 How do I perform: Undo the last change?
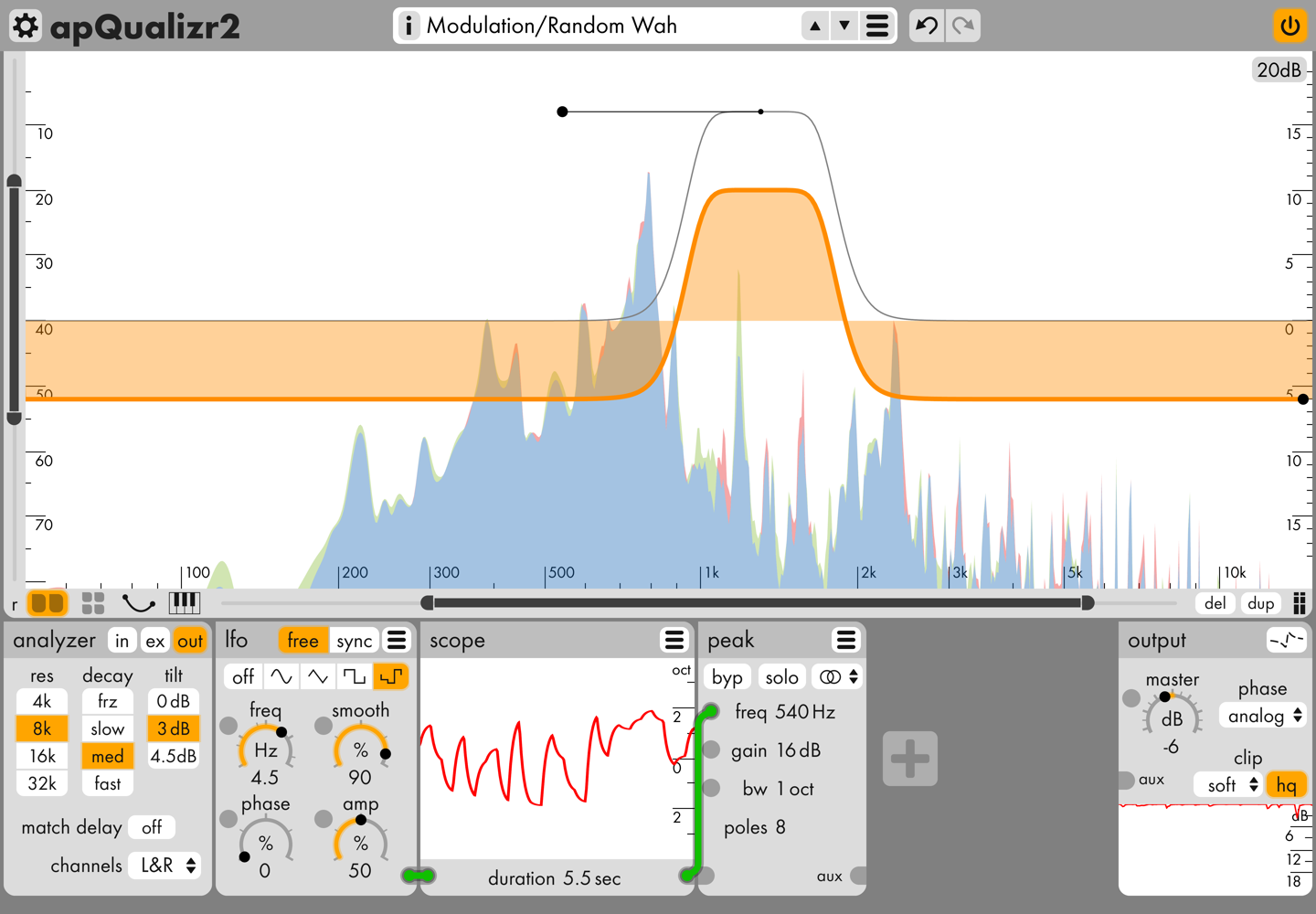click(927, 26)
